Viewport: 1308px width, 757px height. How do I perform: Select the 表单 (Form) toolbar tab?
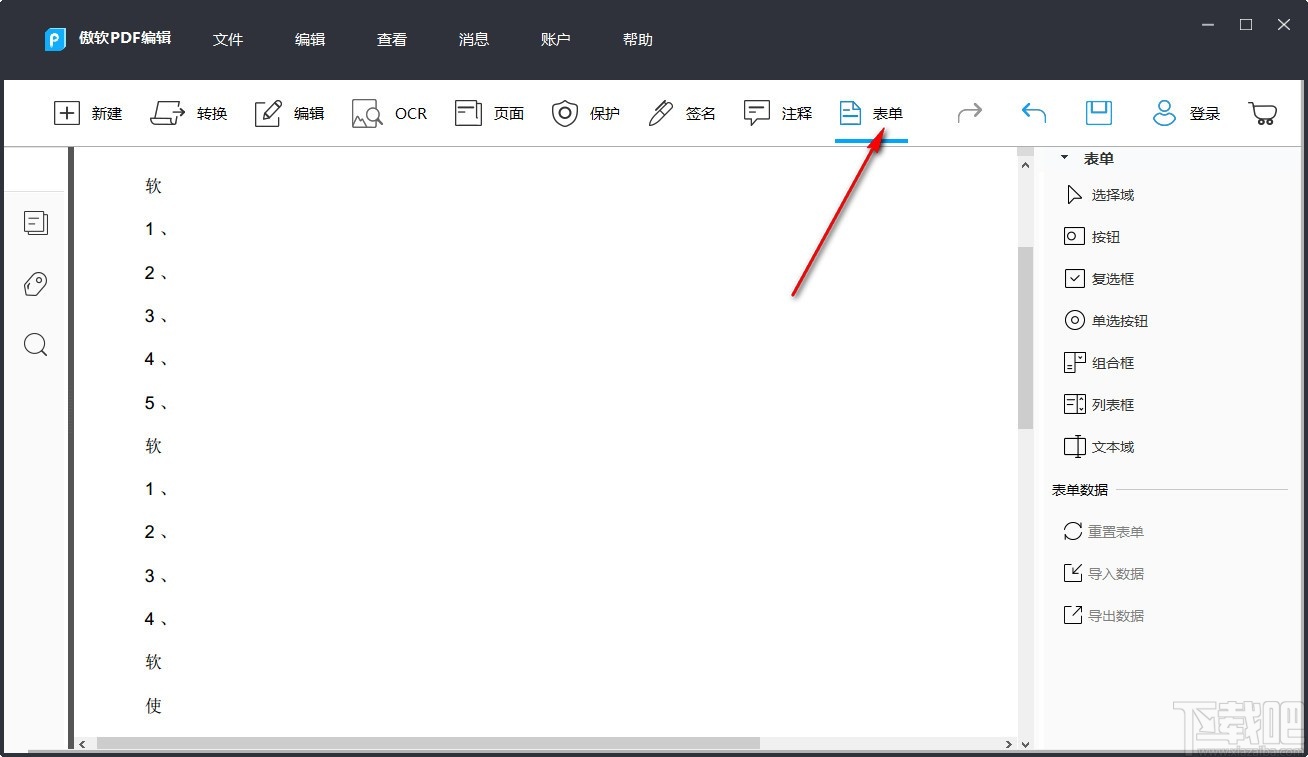(x=871, y=113)
